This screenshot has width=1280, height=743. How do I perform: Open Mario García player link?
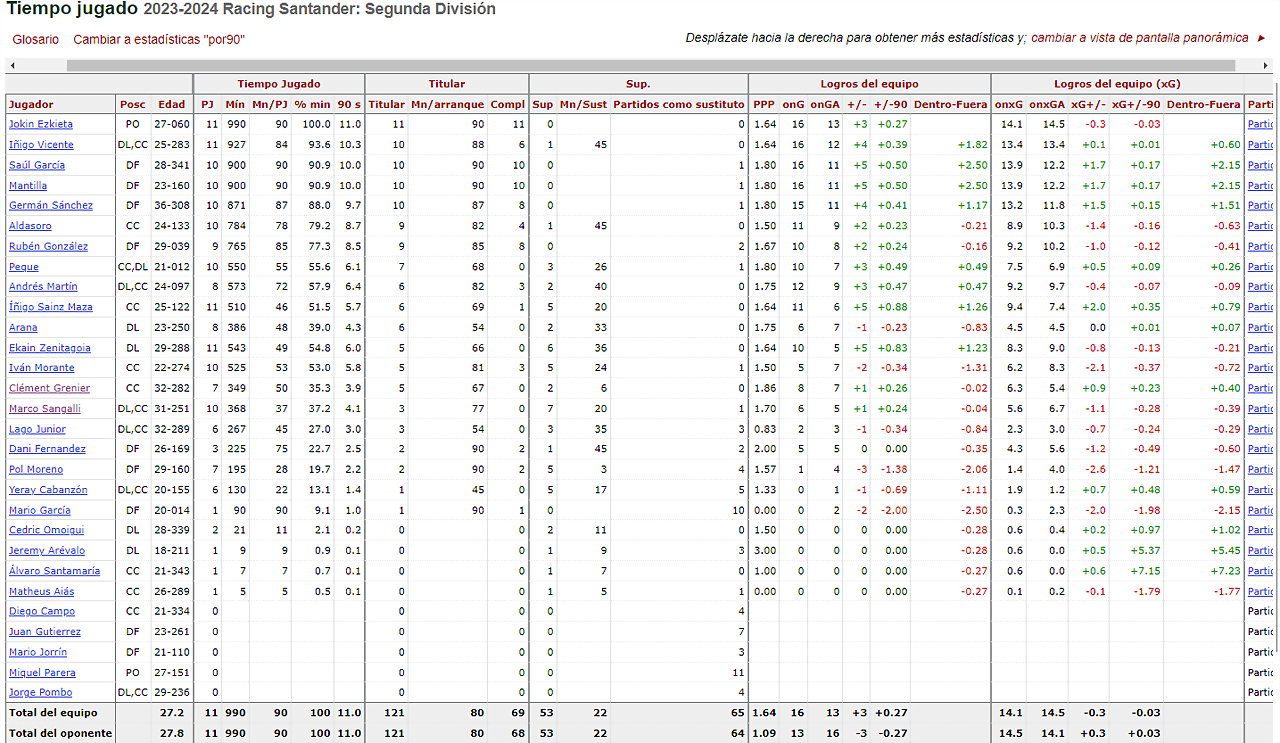pos(40,510)
